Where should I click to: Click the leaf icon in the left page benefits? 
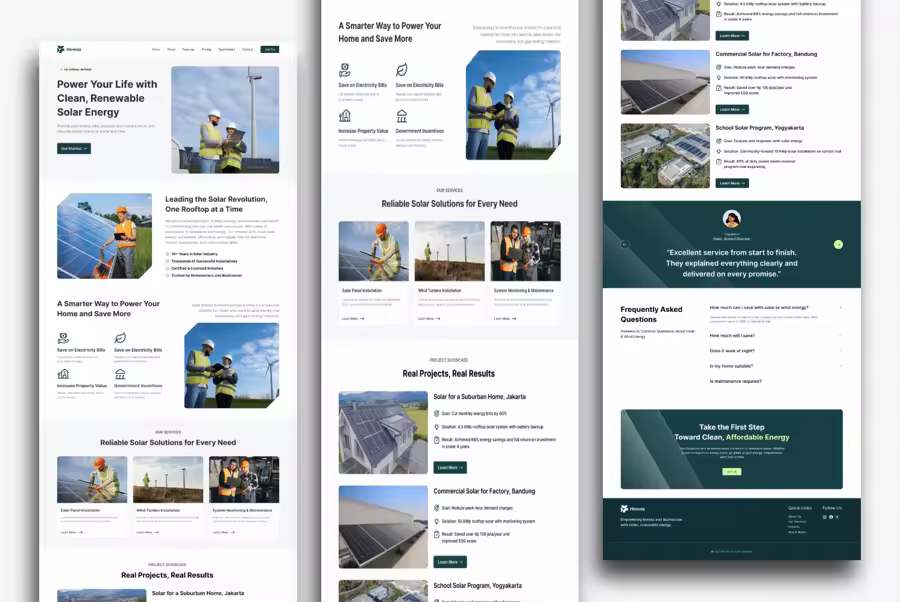pos(120,338)
